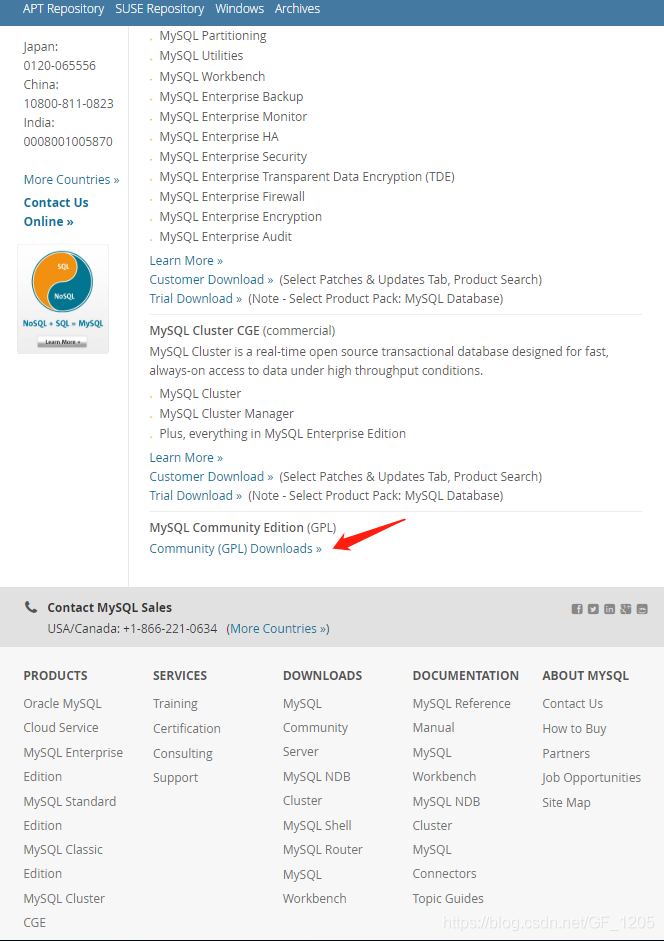Open the Certification link under Services
This screenshot has height=941, width=664.
(x=187, y=729)
